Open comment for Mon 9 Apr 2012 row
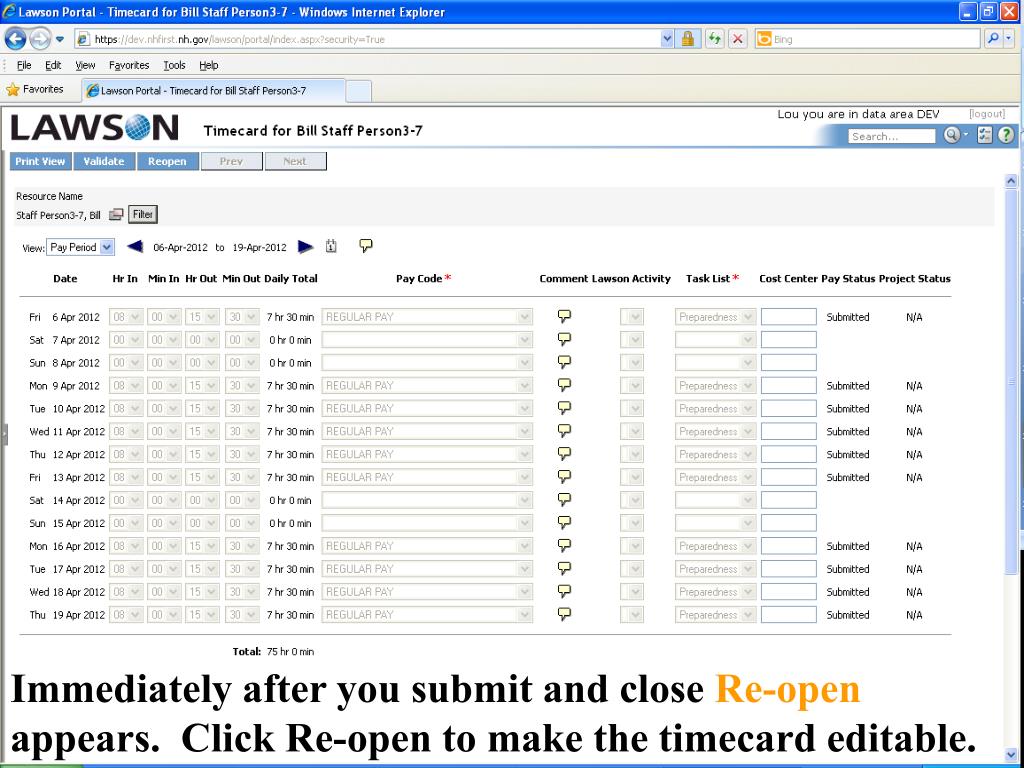 click(x=564, y=385)
